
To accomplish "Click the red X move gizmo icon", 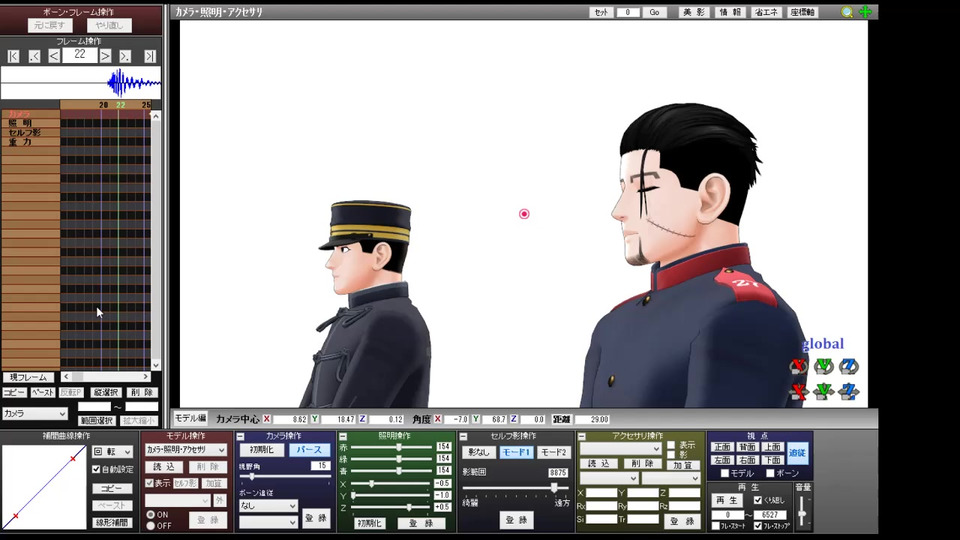I will coord(799,391).
